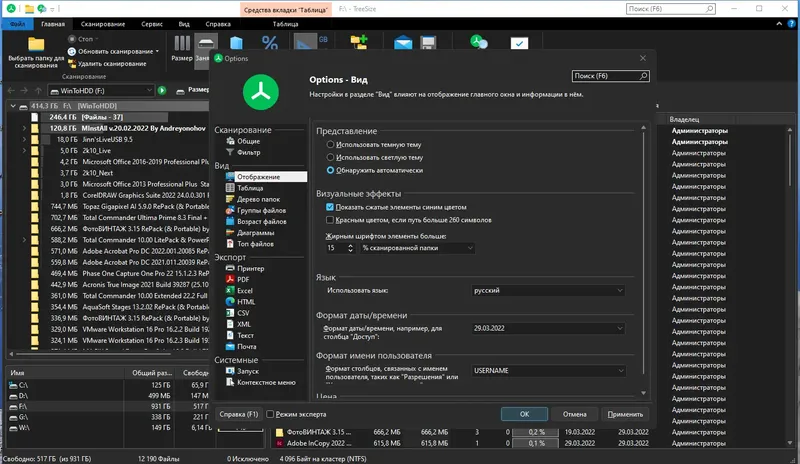Switch to Таблица ribbon tab

(x=285, y=24)
